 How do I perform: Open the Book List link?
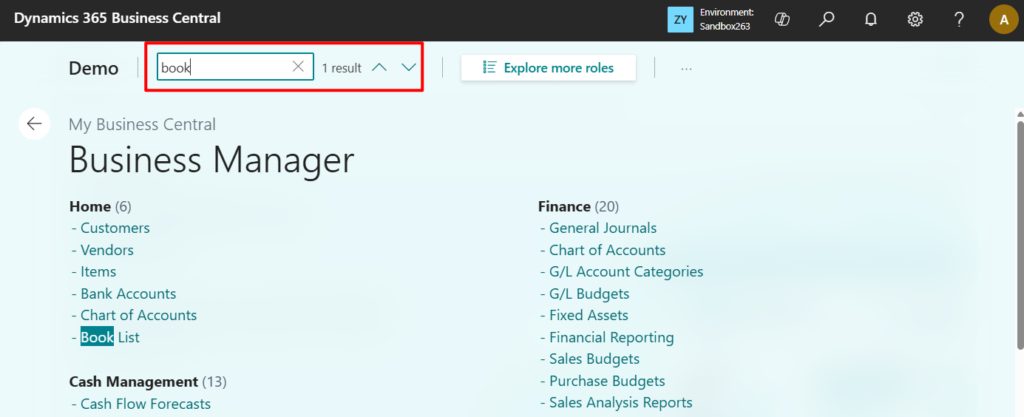pyautogui.click(x=110, y=337)
